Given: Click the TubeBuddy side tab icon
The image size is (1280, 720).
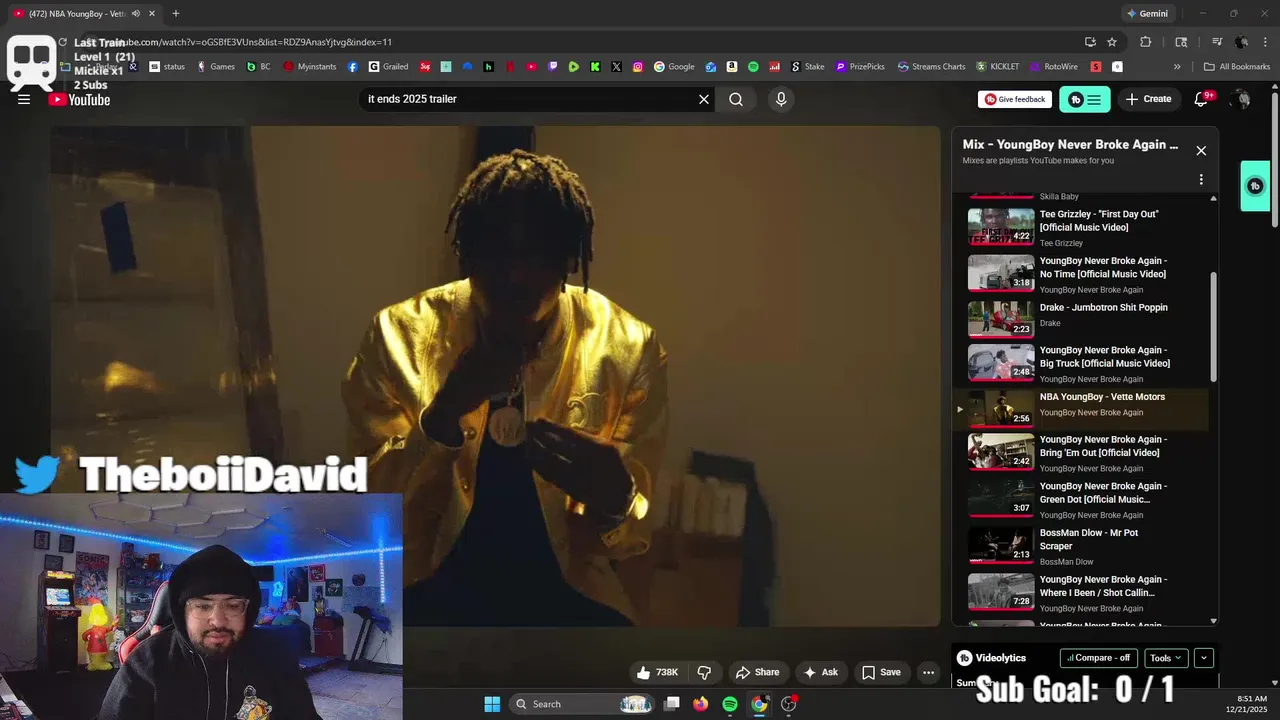Looking at the screenshot, I should [x=1256, y=186].
